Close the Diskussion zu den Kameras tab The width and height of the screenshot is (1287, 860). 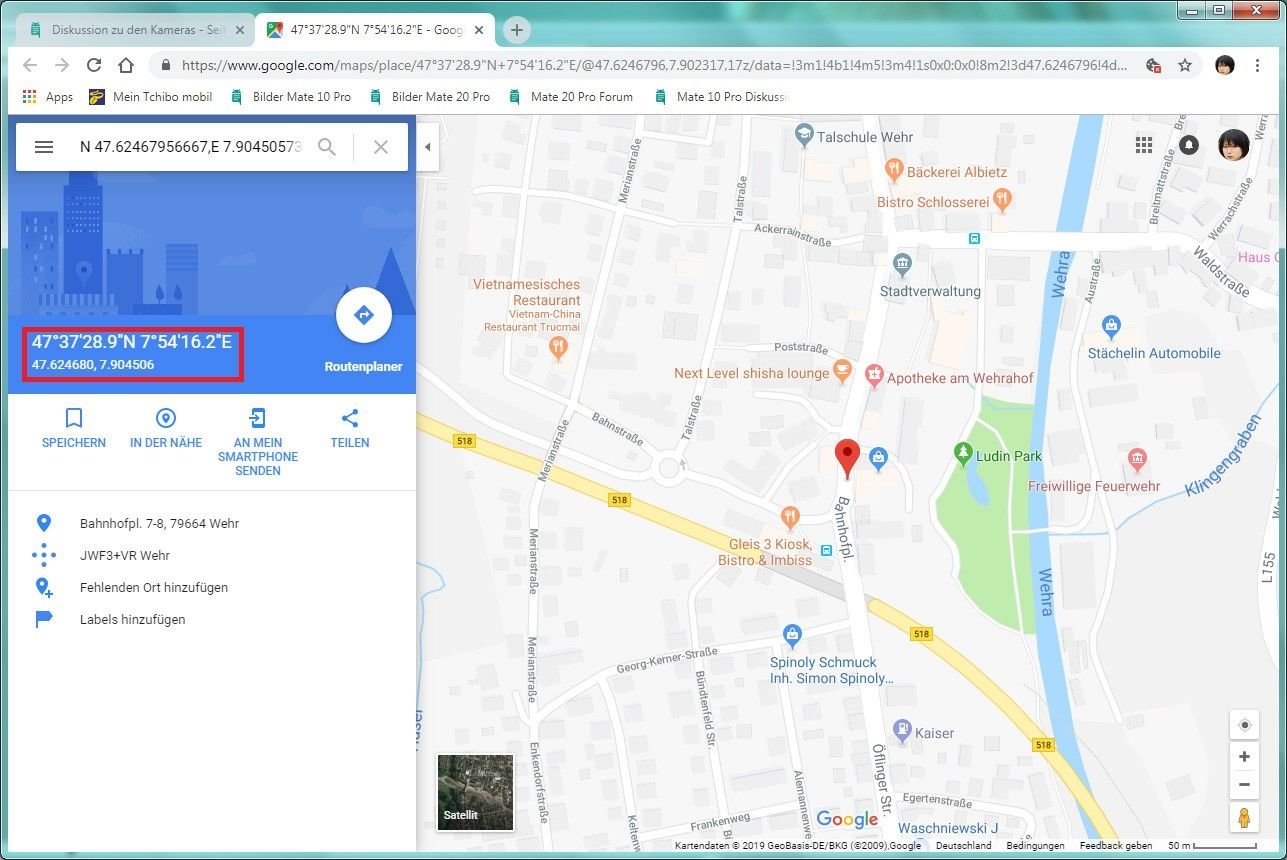[x=240, y=30]
